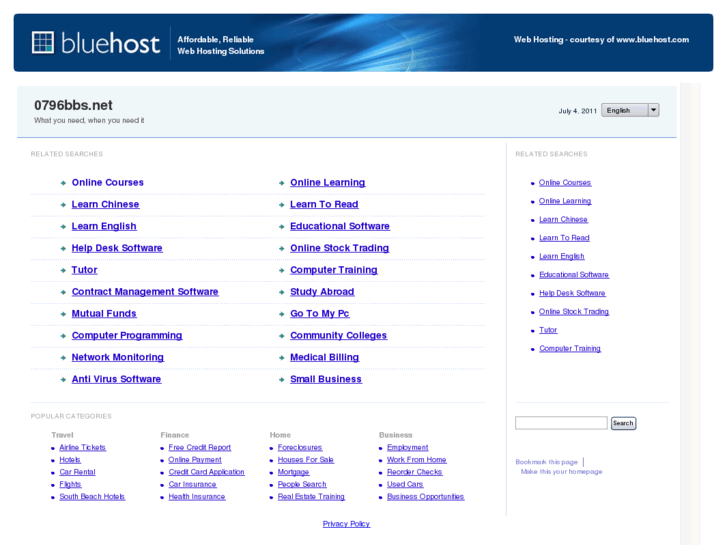Open the Learn English main link

pos(104,226)
